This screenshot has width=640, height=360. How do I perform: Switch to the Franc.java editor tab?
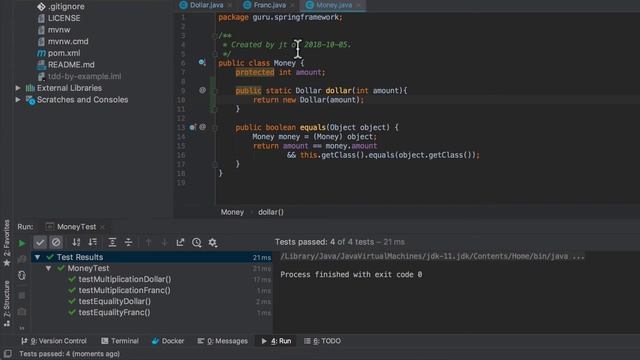[269, 5]
